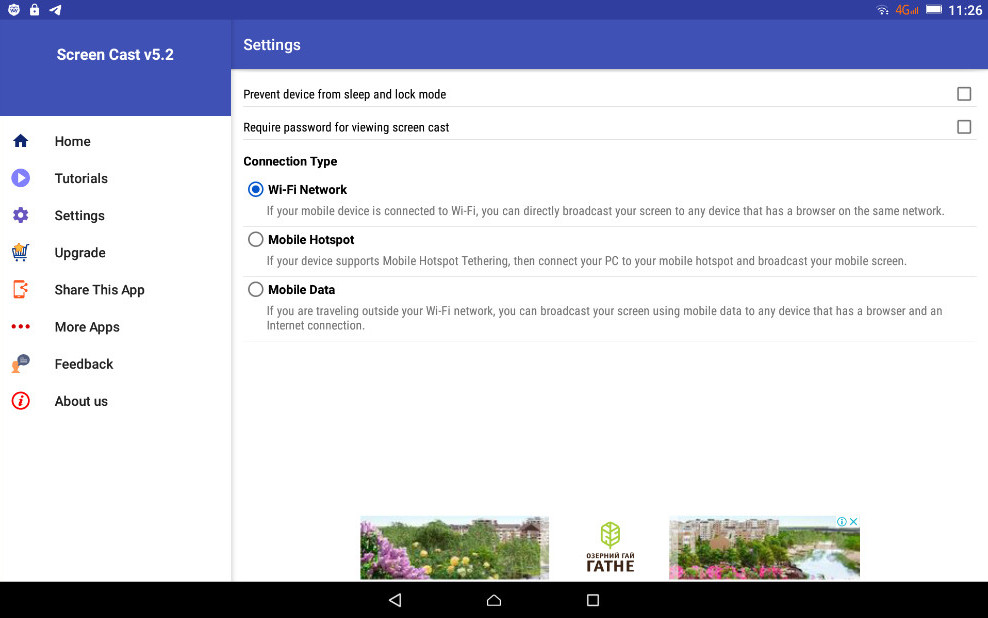Click the Screen Cast v5.2 header title
The width and height of the screenshot is (988, 618).
(x=115, y=55)
